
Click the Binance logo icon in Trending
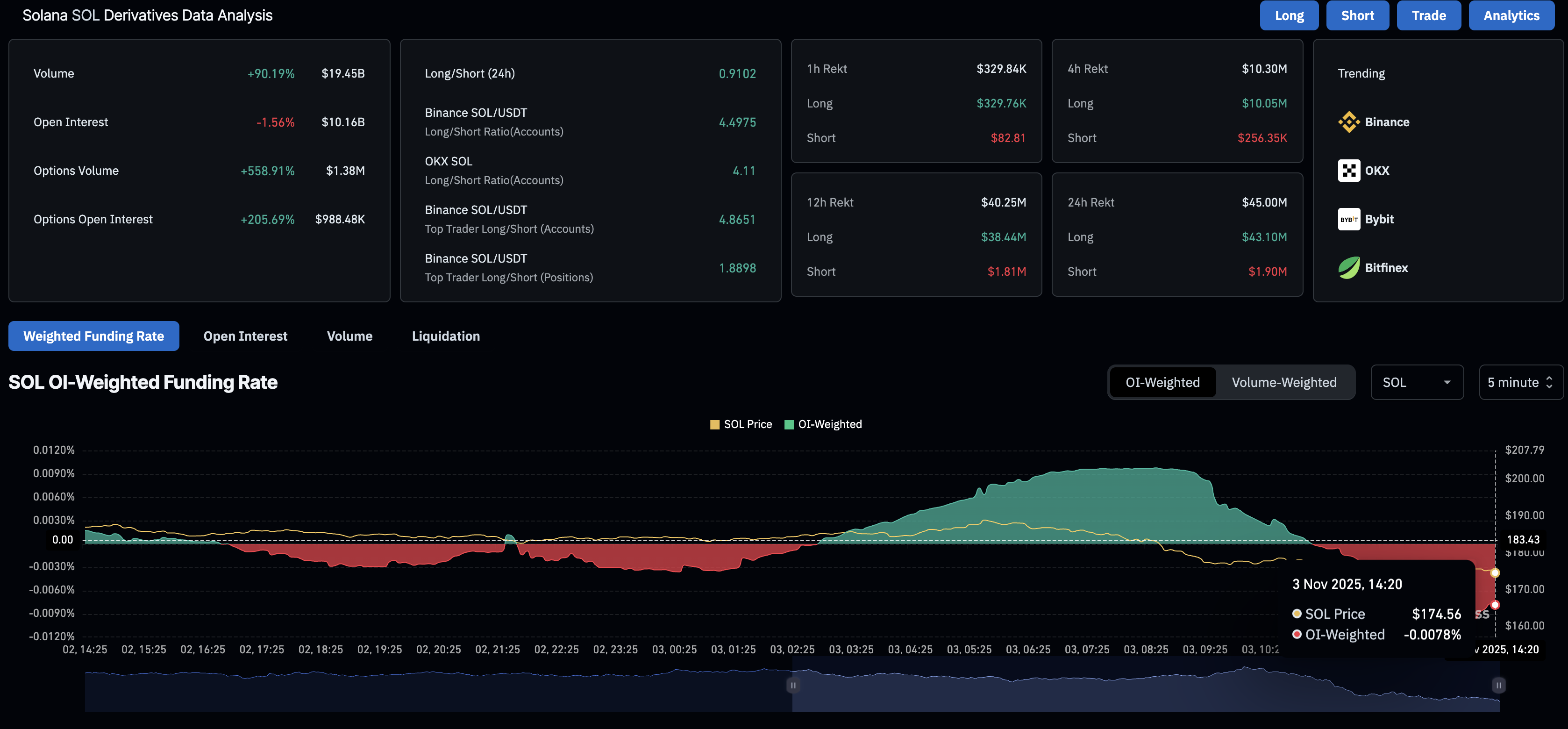pos(1348,122)
